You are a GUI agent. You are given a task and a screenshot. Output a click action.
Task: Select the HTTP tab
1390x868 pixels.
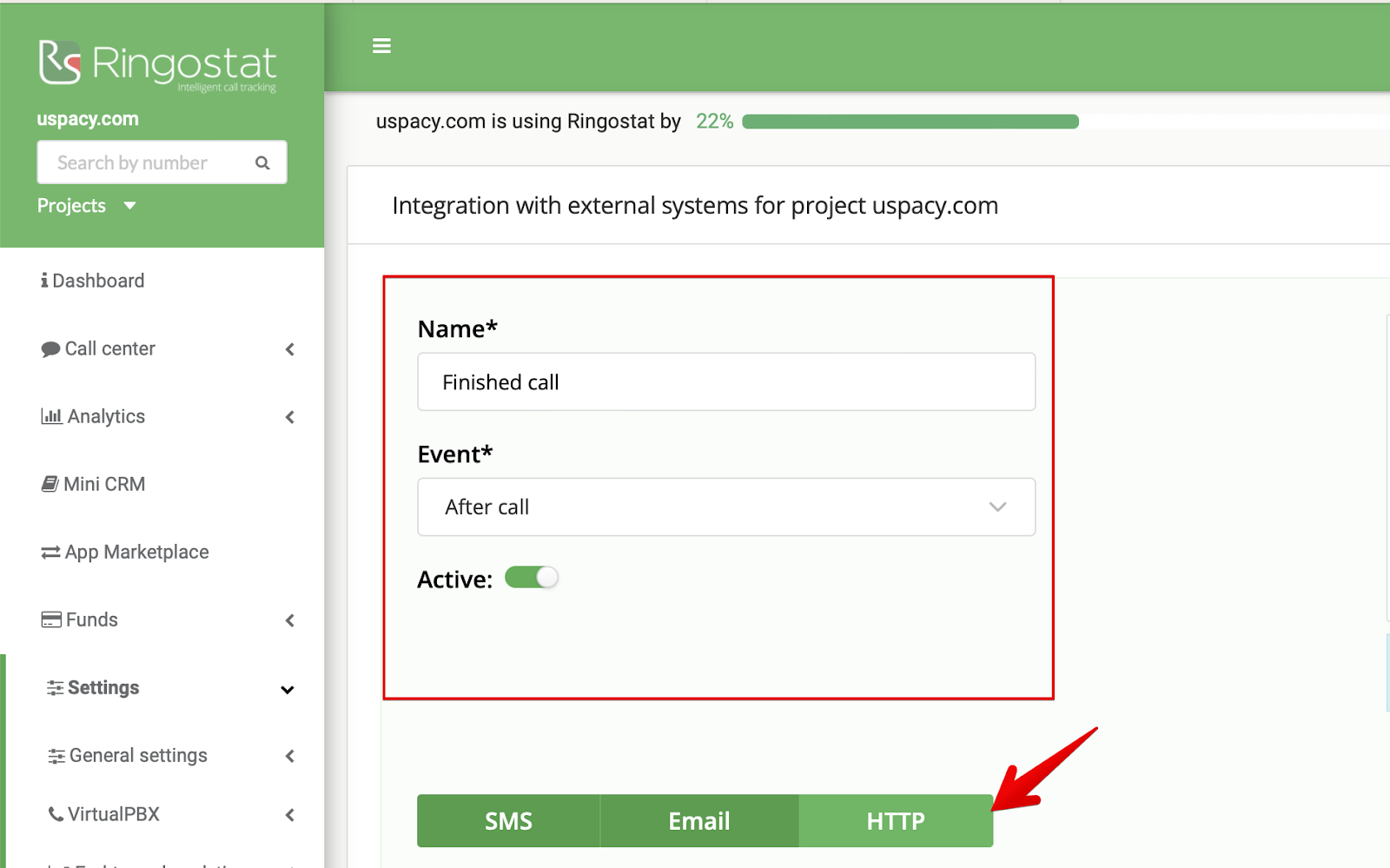(x=896, y=821)
